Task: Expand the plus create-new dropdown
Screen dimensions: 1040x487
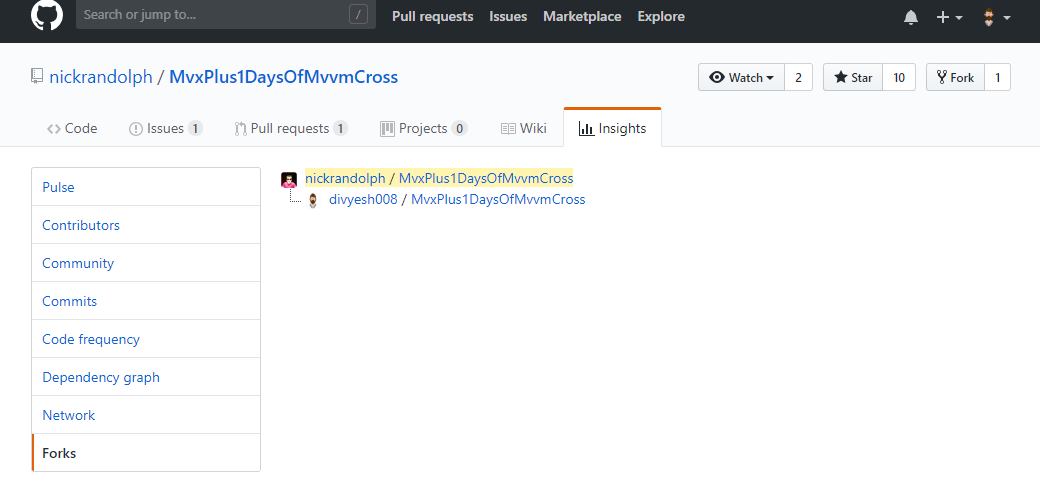Action: click(949, 18)
